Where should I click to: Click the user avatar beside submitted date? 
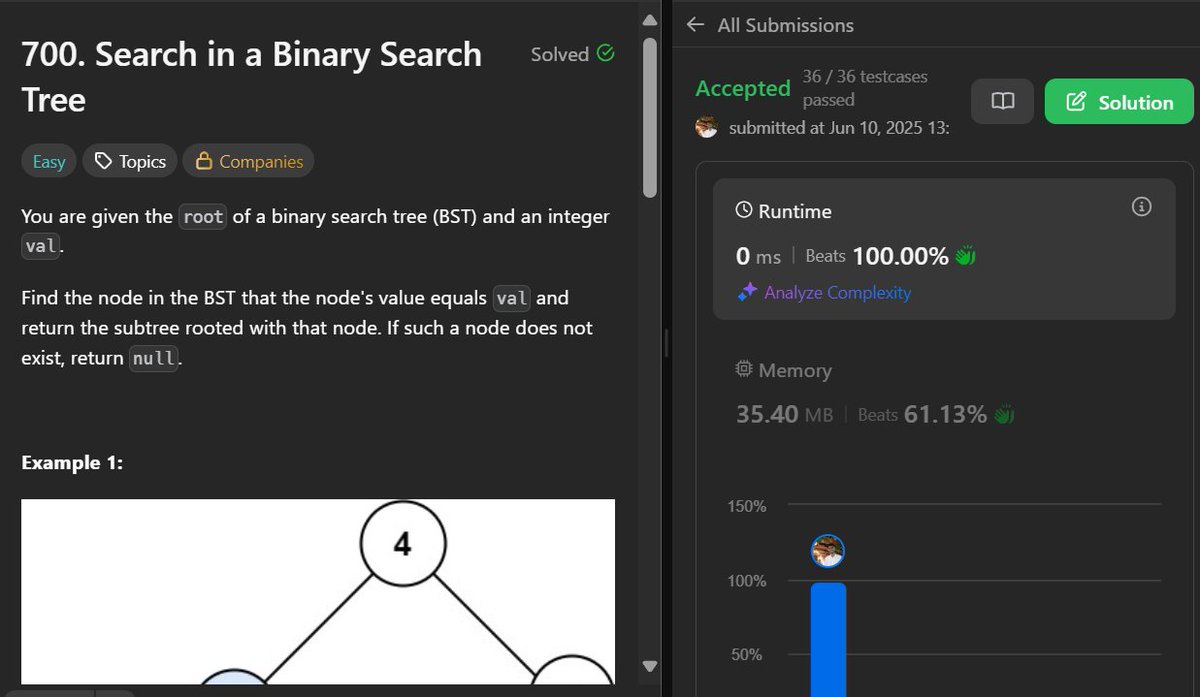[707, 127]
